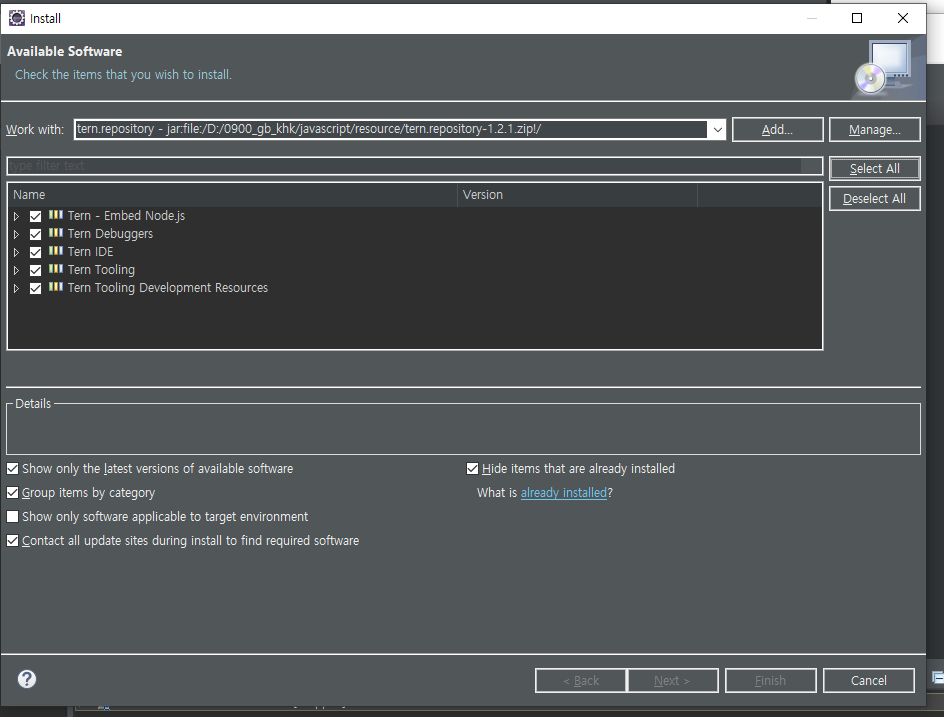944x717 pixels.
Task: Click the Name column header
Action: tap(232, 194)
